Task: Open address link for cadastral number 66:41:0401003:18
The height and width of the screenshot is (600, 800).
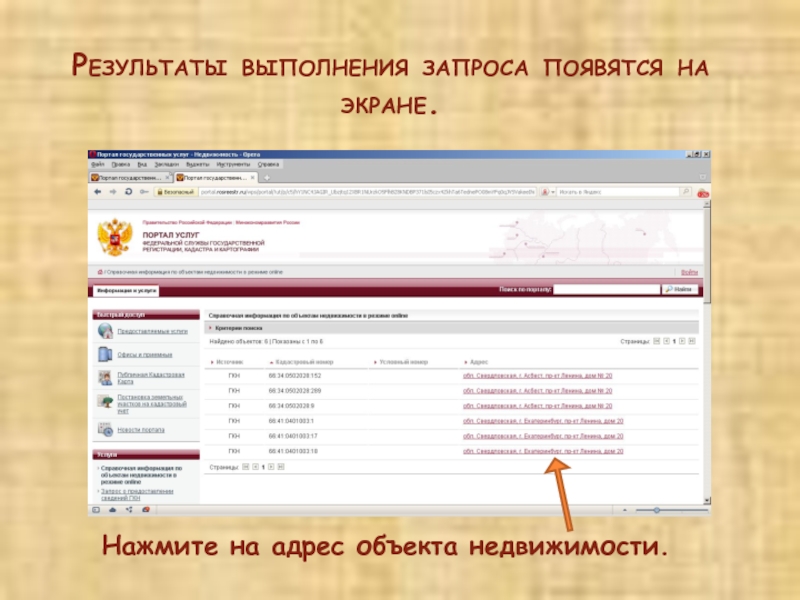Action: tap(543, 451)
